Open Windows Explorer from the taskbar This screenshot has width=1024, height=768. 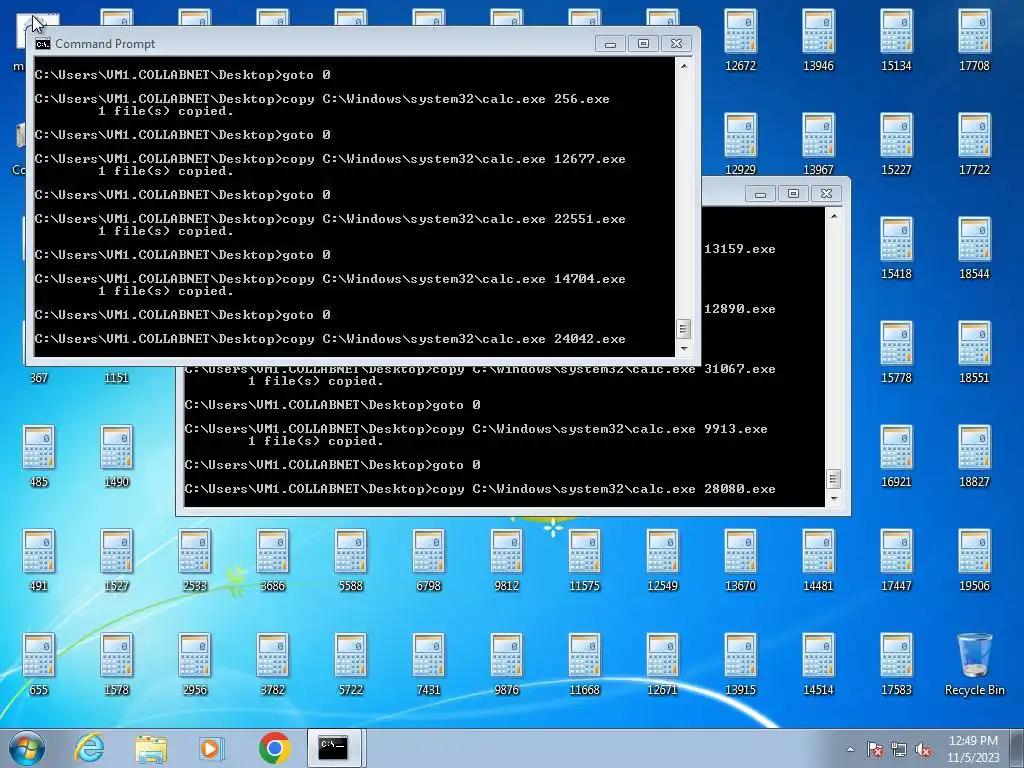(151, 748)
